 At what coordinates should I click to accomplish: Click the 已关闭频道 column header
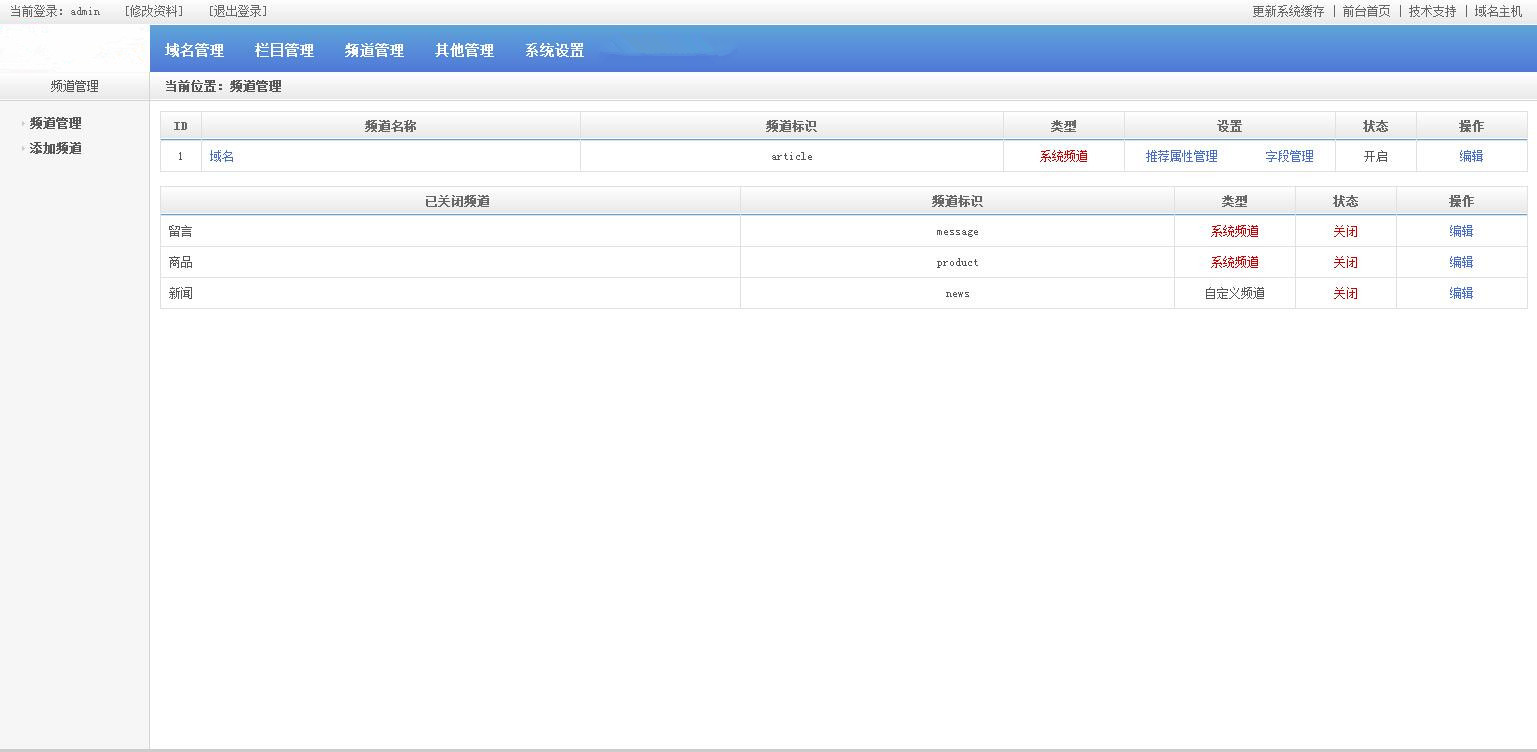[450, 201]
